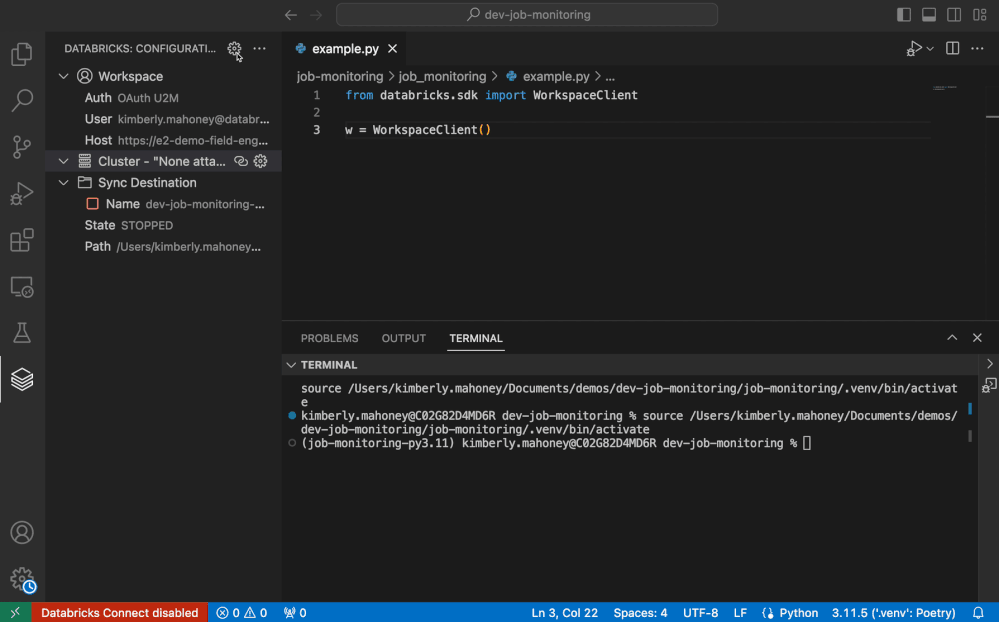The width and height of the screenshot is (999, 622).
Task: Click the cluster attach link icon
Action: point(240,161)
